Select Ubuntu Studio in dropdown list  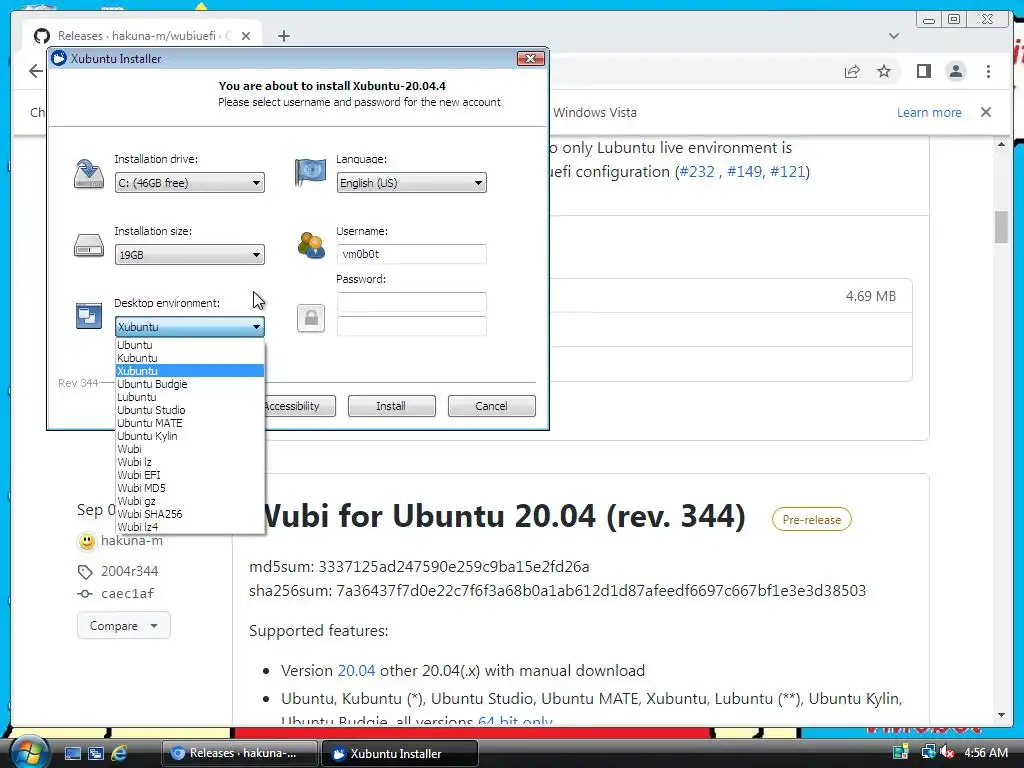coord(189,410)
